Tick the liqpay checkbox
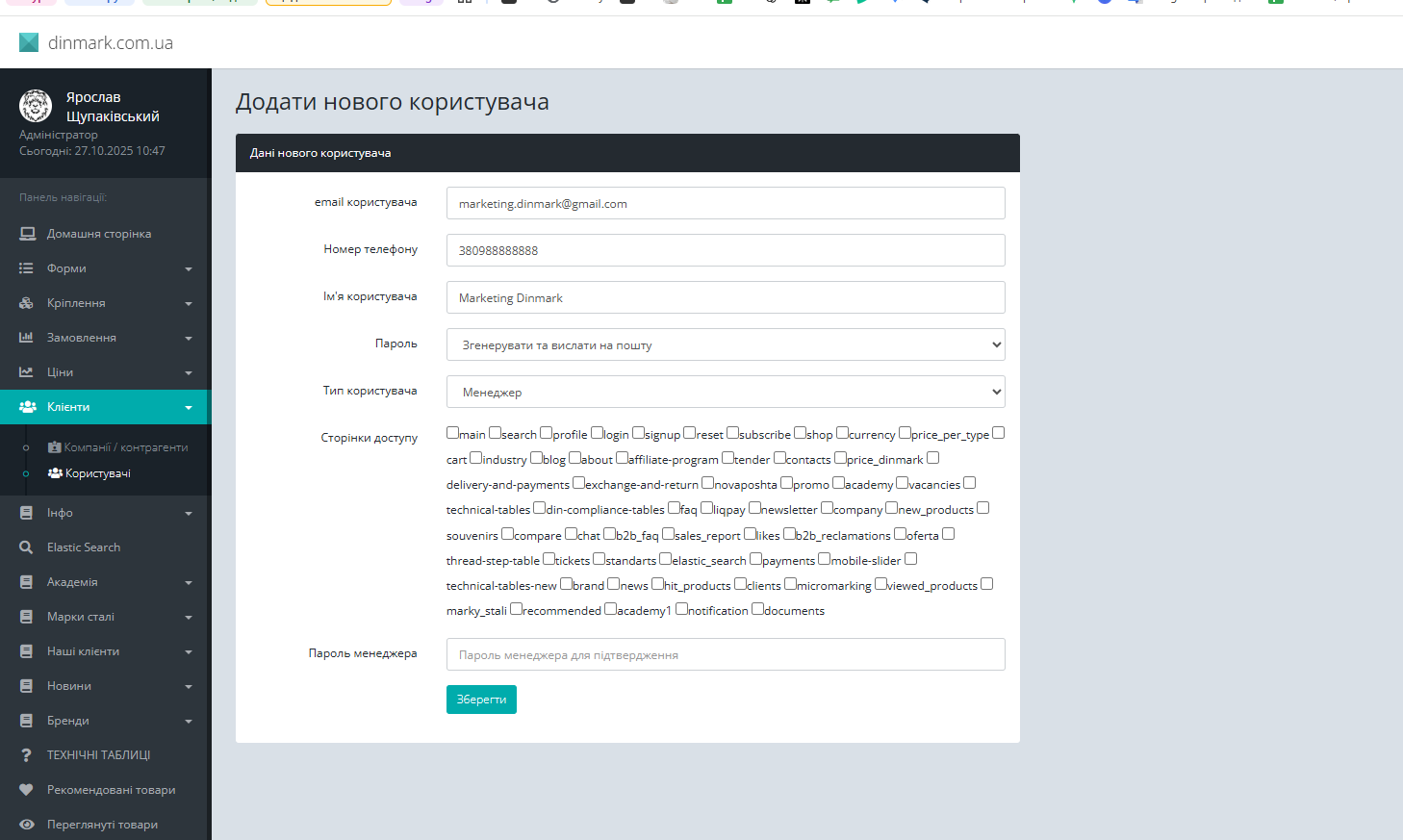 coord(707,508)
